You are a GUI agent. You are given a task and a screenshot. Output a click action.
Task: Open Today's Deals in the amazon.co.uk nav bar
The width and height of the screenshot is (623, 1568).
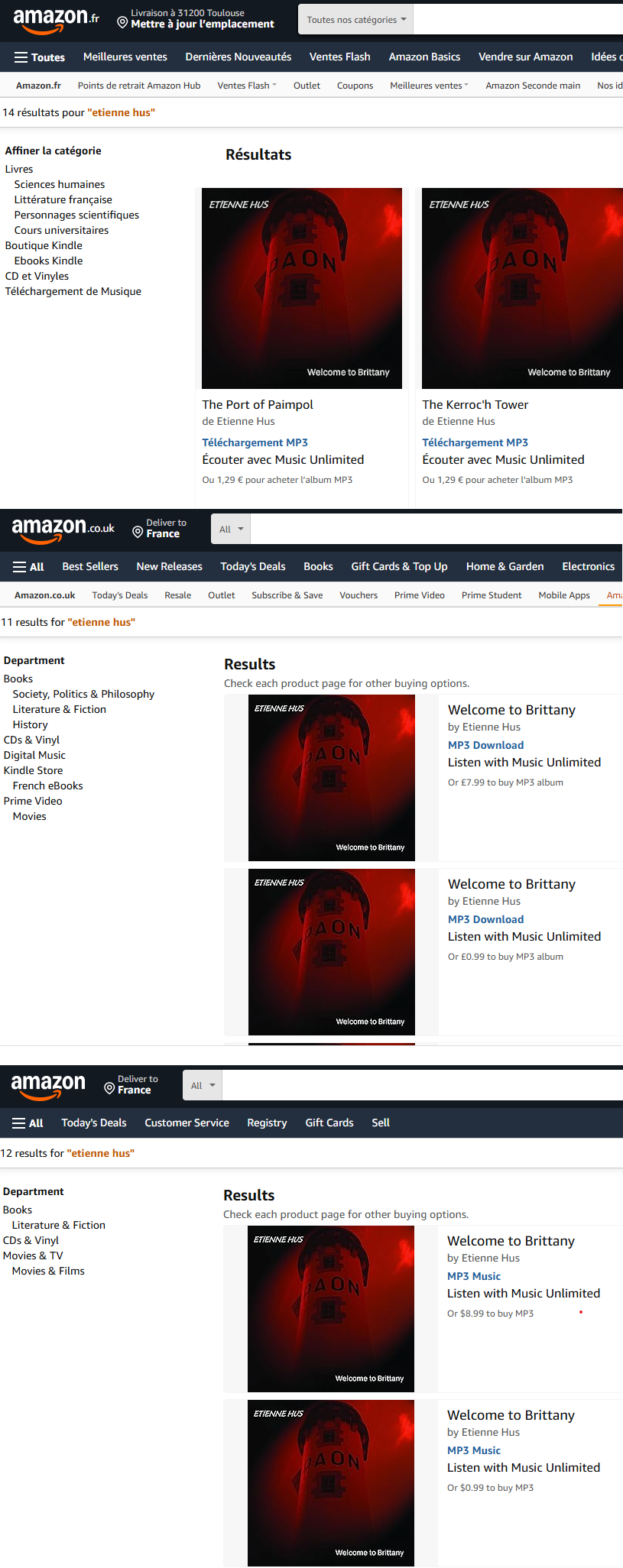click(253, 566)
